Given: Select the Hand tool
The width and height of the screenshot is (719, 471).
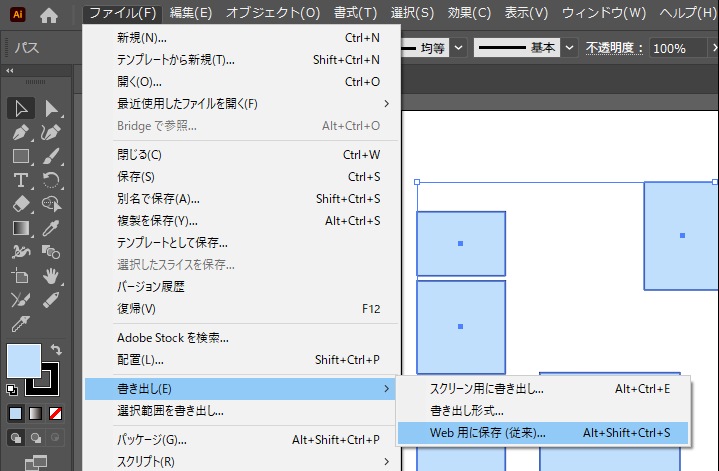Looking at the screenshot, I should click(52, 276).
